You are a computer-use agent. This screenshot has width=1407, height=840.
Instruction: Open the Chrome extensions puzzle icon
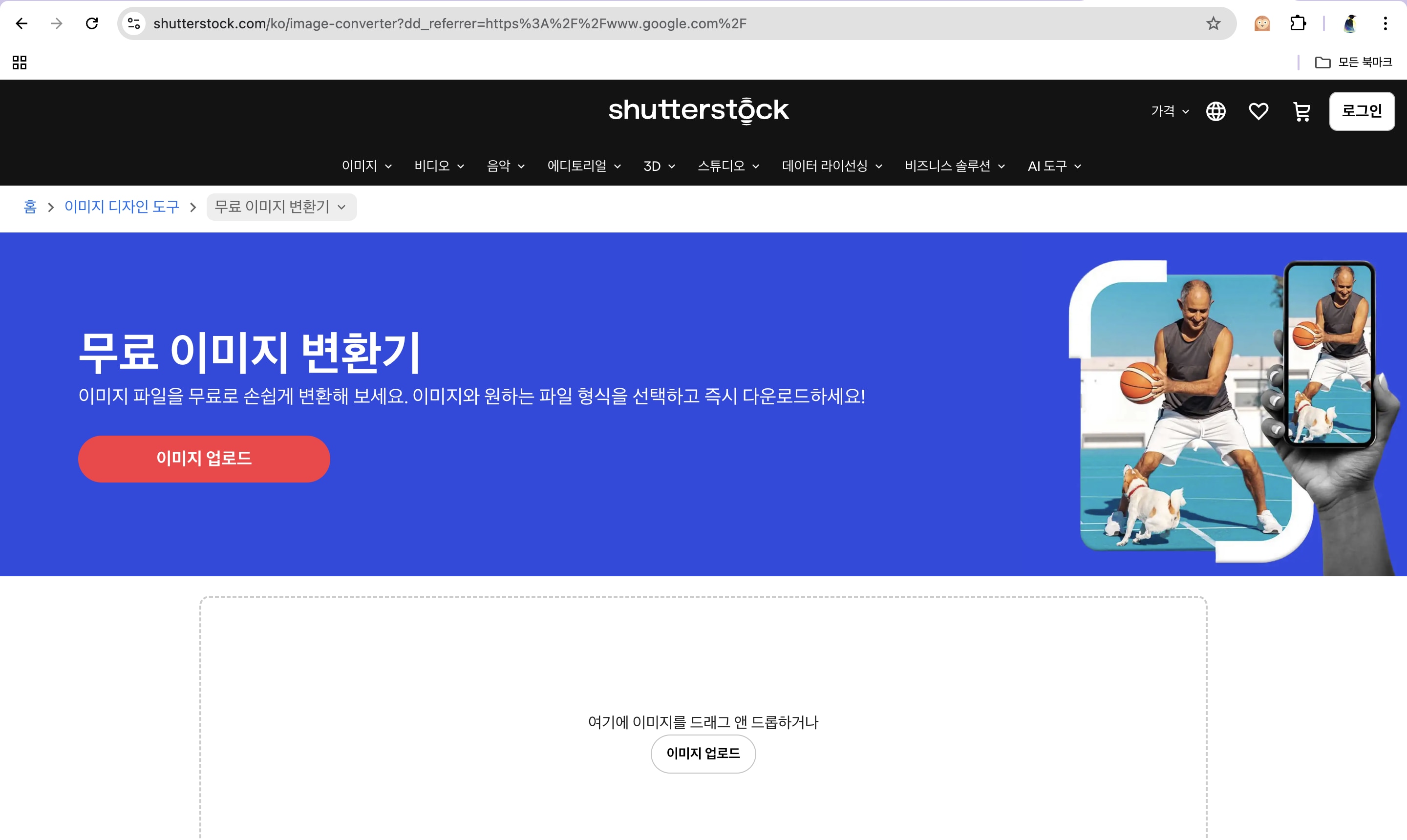[1298, 24]
